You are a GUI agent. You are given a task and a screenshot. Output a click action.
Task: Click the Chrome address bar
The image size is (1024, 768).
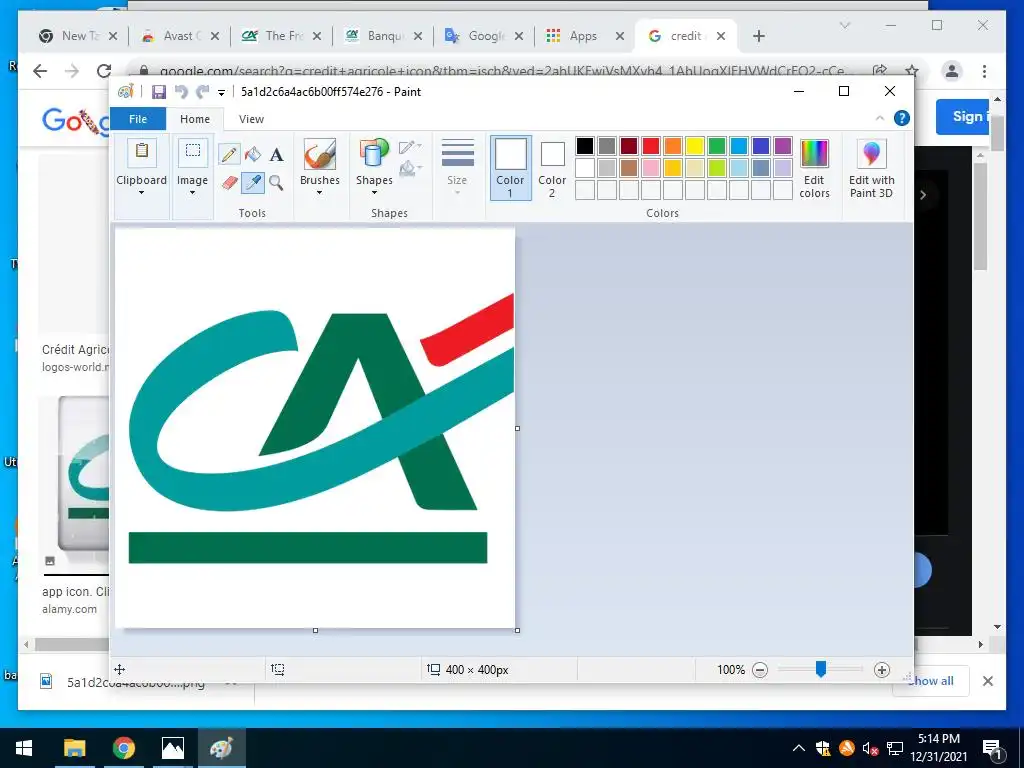click(503, 71)
